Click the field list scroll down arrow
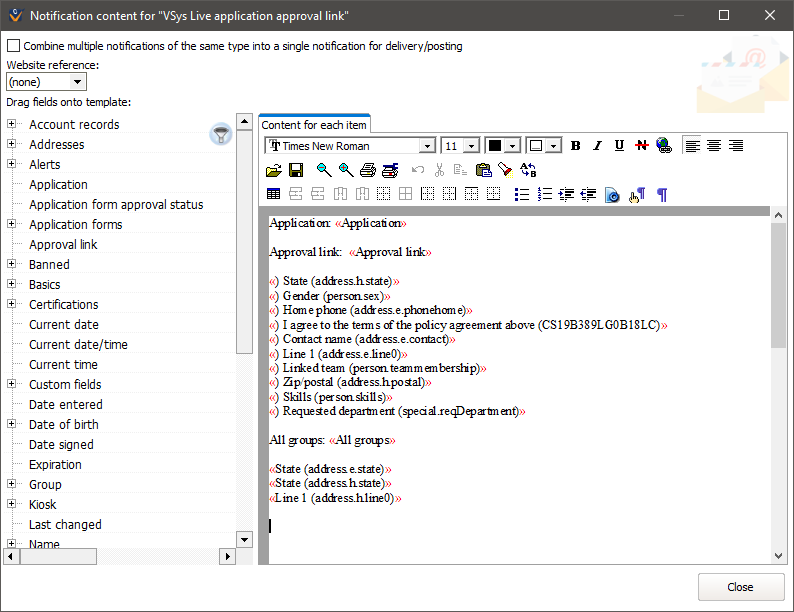794x612 pixels. [x=244, y=539]
